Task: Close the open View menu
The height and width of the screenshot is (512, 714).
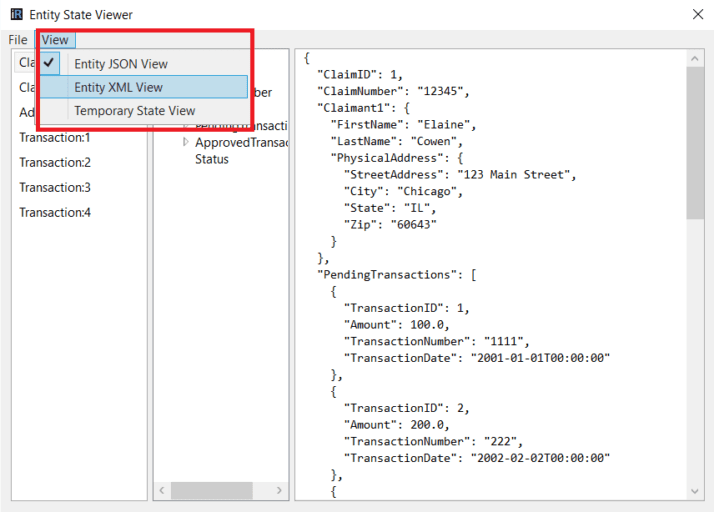Action: (x=56, y=40)
